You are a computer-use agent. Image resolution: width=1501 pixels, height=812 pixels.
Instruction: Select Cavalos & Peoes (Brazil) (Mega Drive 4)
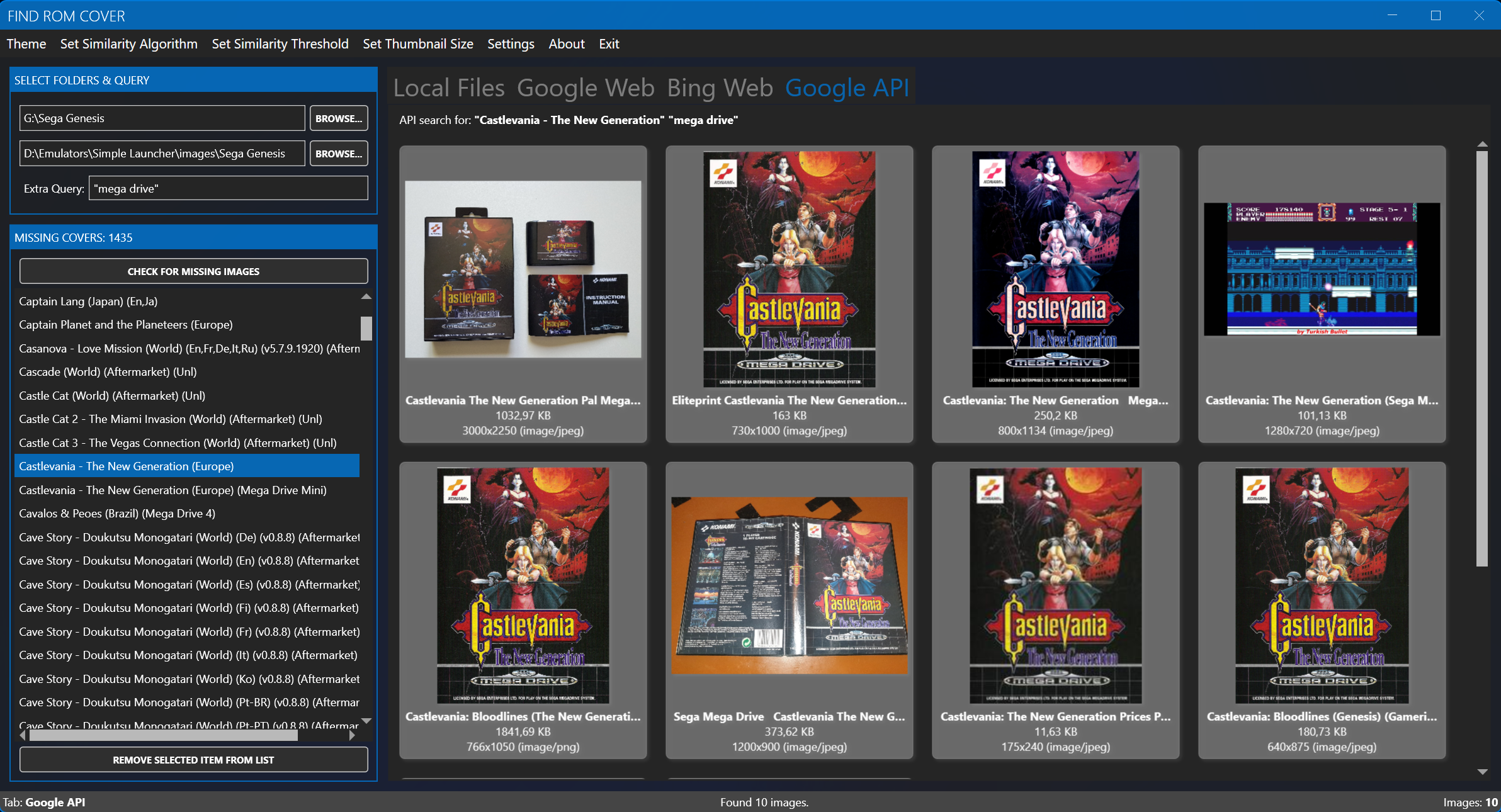pyautogui.click(x=187, y=514)
